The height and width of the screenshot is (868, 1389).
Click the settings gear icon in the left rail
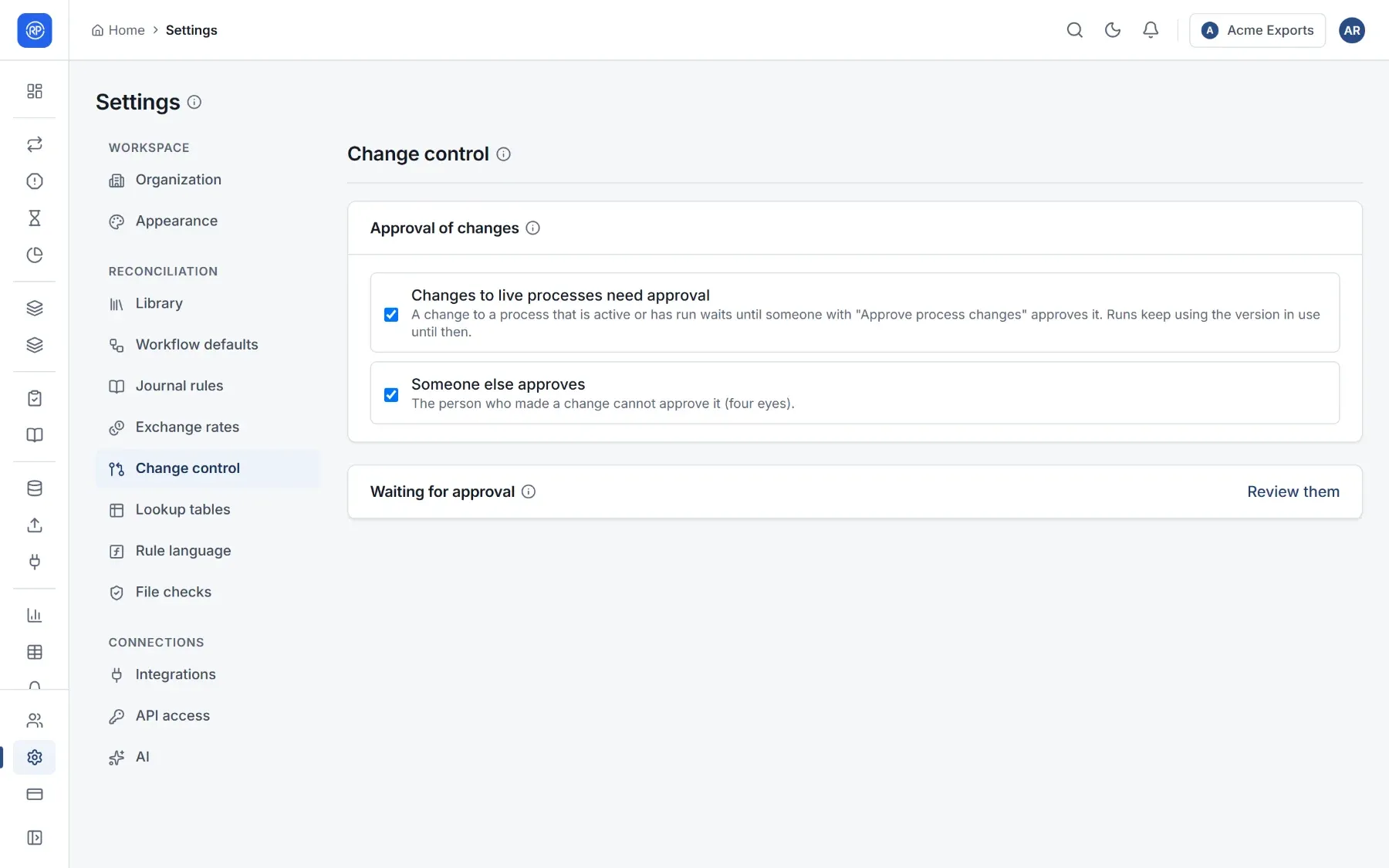tap(34, 758)
